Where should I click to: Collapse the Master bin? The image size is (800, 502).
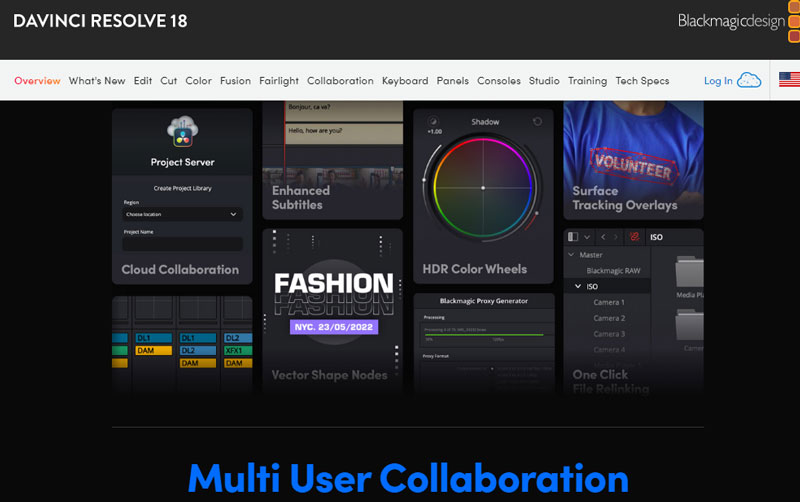coord(571,255)
